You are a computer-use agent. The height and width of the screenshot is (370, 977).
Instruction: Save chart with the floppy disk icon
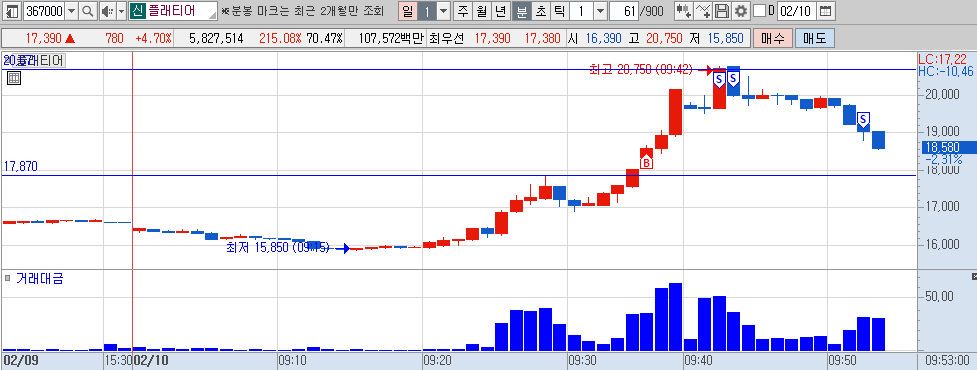[x=722, y=11]
